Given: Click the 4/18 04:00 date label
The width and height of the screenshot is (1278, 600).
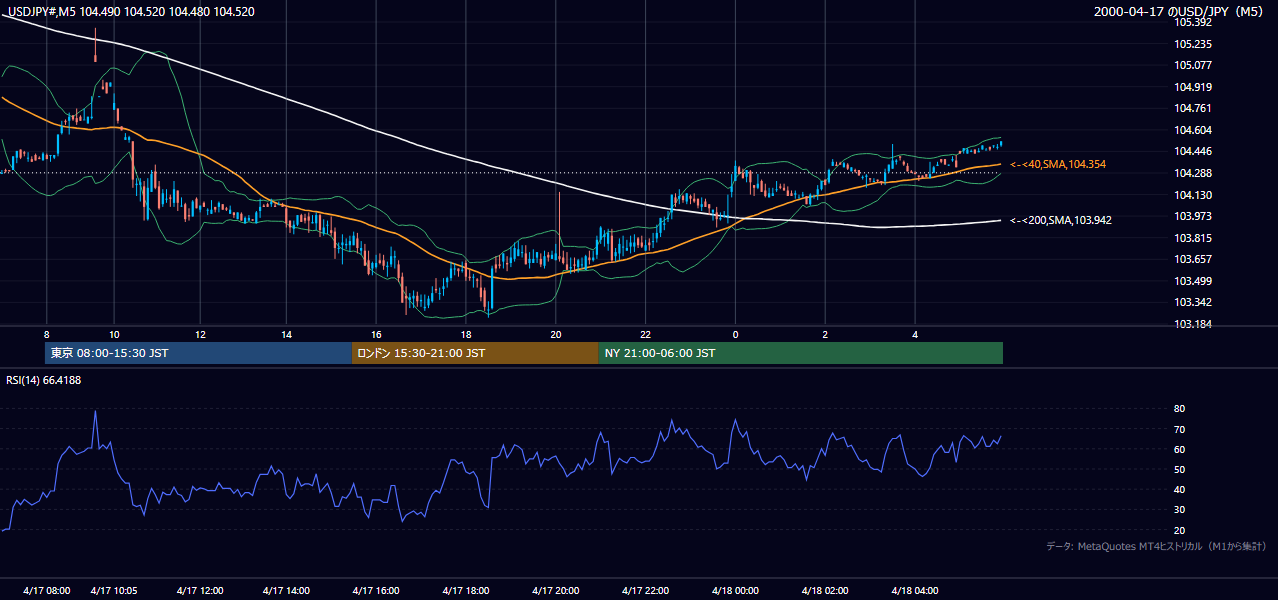Looking at the screenshot, I should tap(915, 590).
